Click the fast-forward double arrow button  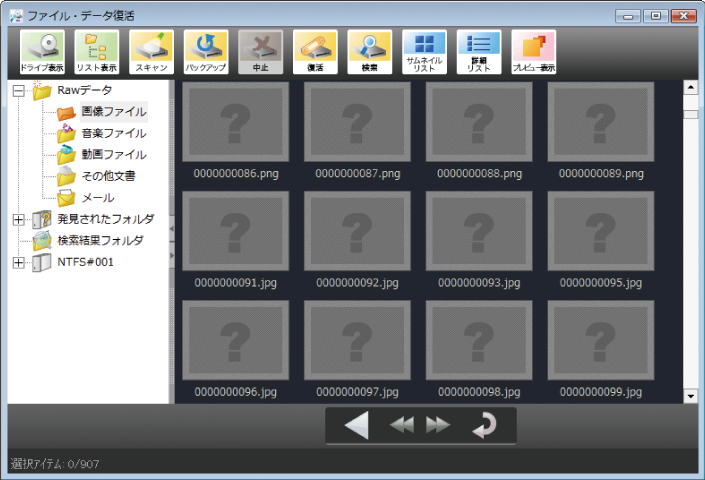pos(438,426)
